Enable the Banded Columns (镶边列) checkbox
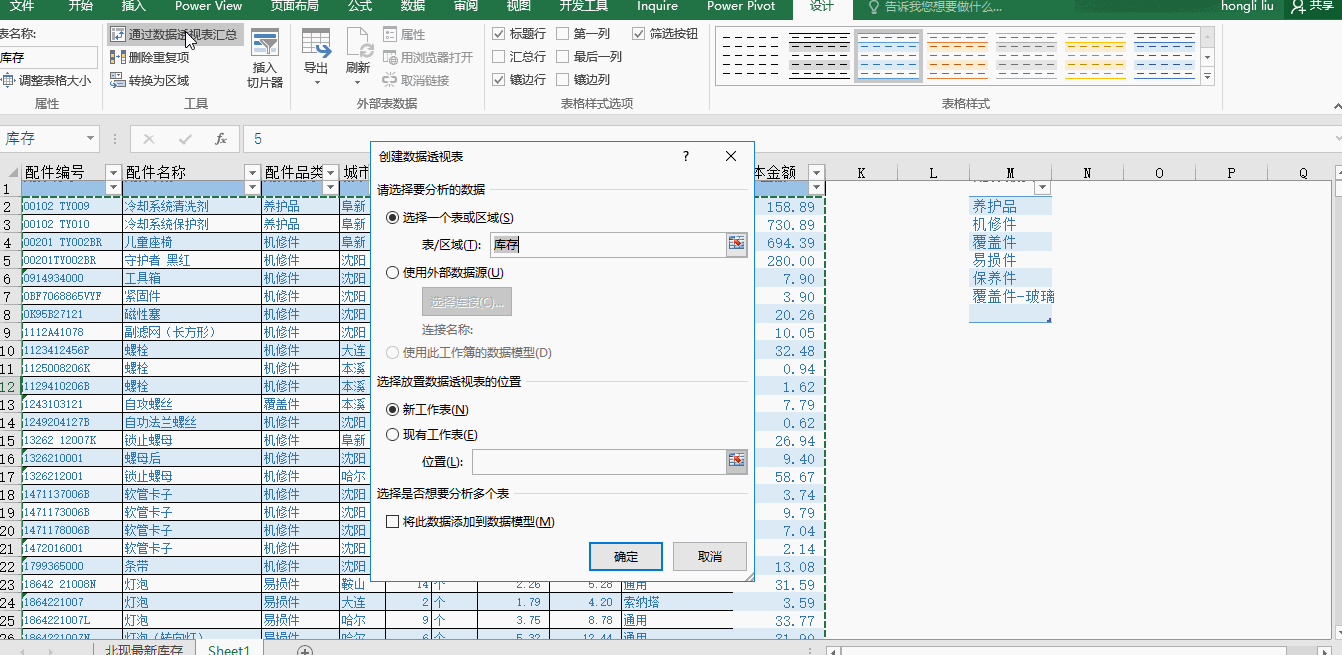This screenshot has height=655, width=1342. pyautogui.click(x=563, y=80)
